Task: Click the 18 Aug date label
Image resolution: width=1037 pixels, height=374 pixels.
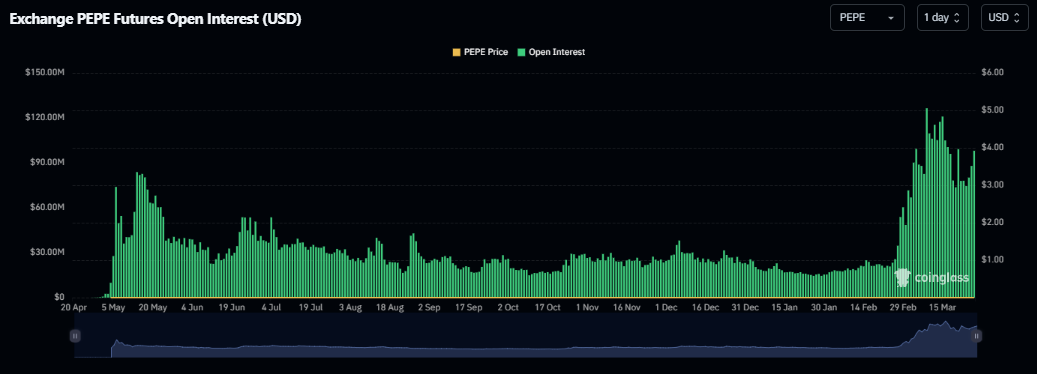Action: [390, 308]
